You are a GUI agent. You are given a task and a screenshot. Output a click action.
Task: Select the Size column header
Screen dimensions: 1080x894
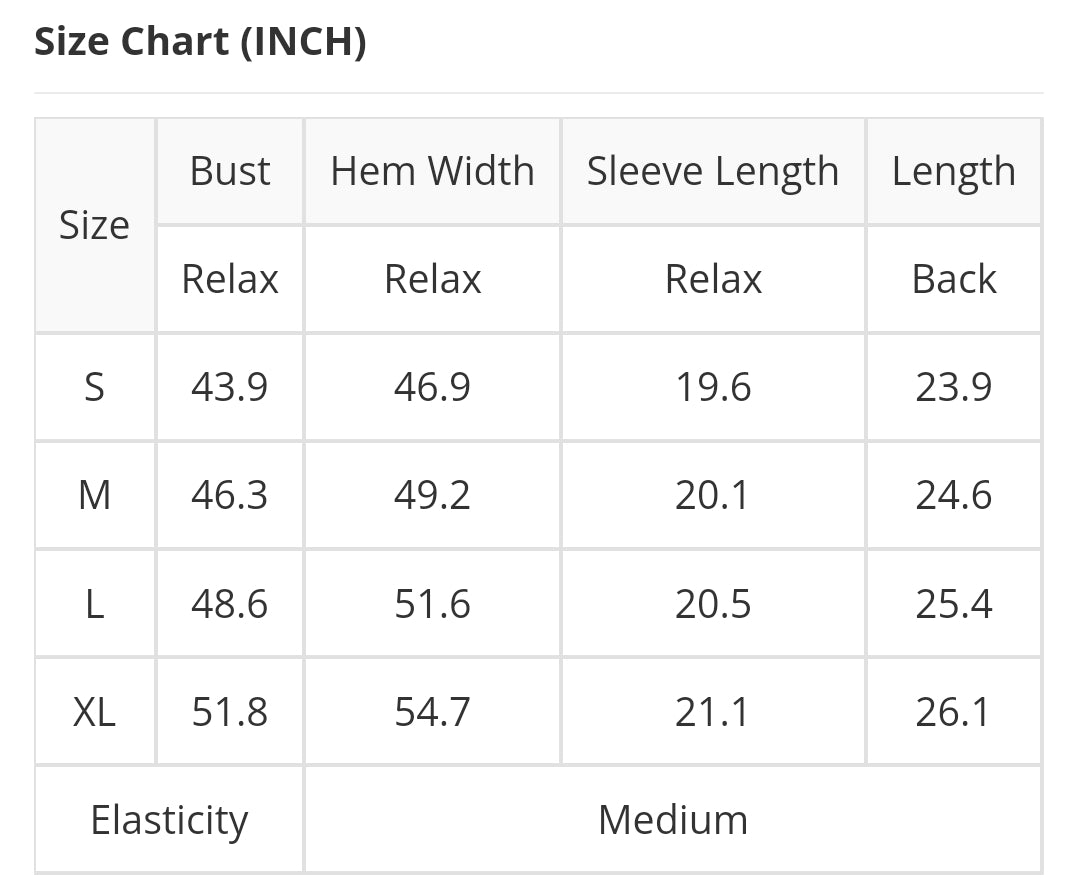(94, 225)
